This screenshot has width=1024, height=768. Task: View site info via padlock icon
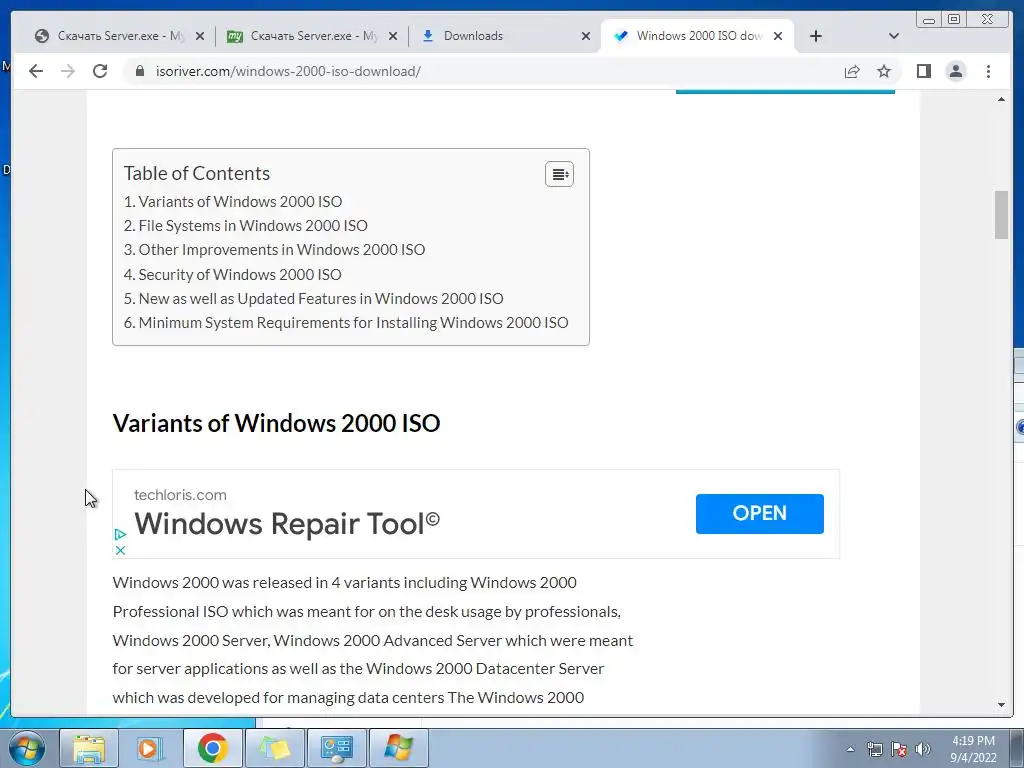140,71
